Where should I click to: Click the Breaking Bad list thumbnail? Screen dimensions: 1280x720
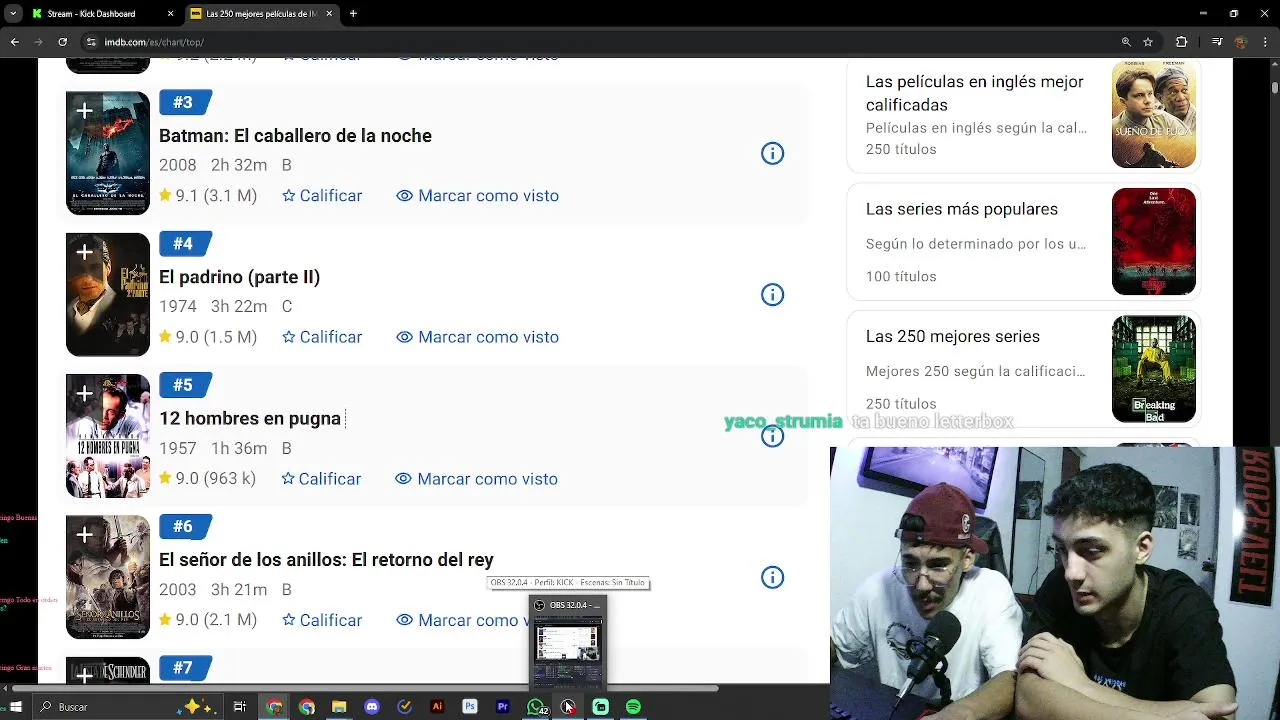[x=1154, y=369]
